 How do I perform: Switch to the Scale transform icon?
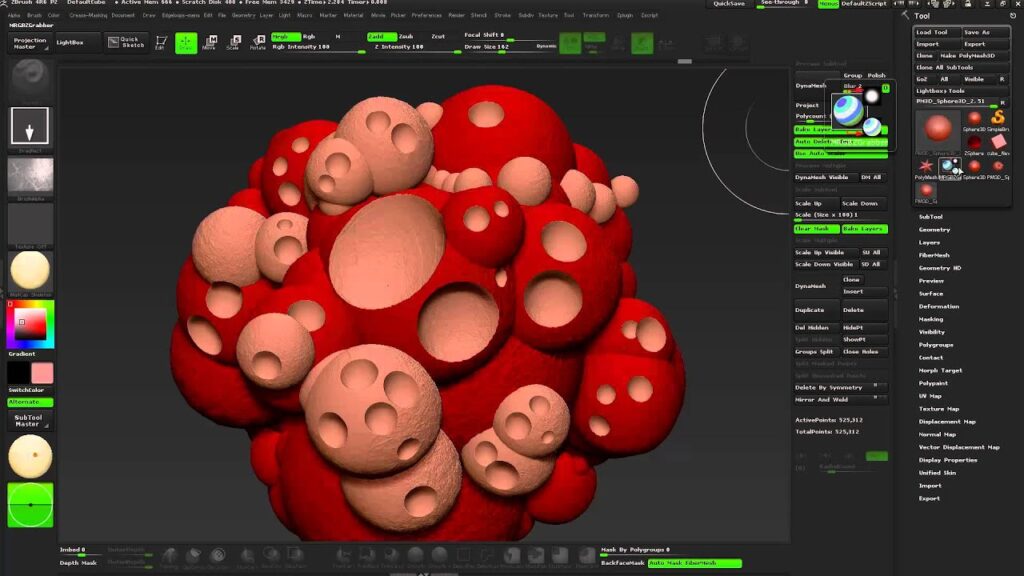233,43
